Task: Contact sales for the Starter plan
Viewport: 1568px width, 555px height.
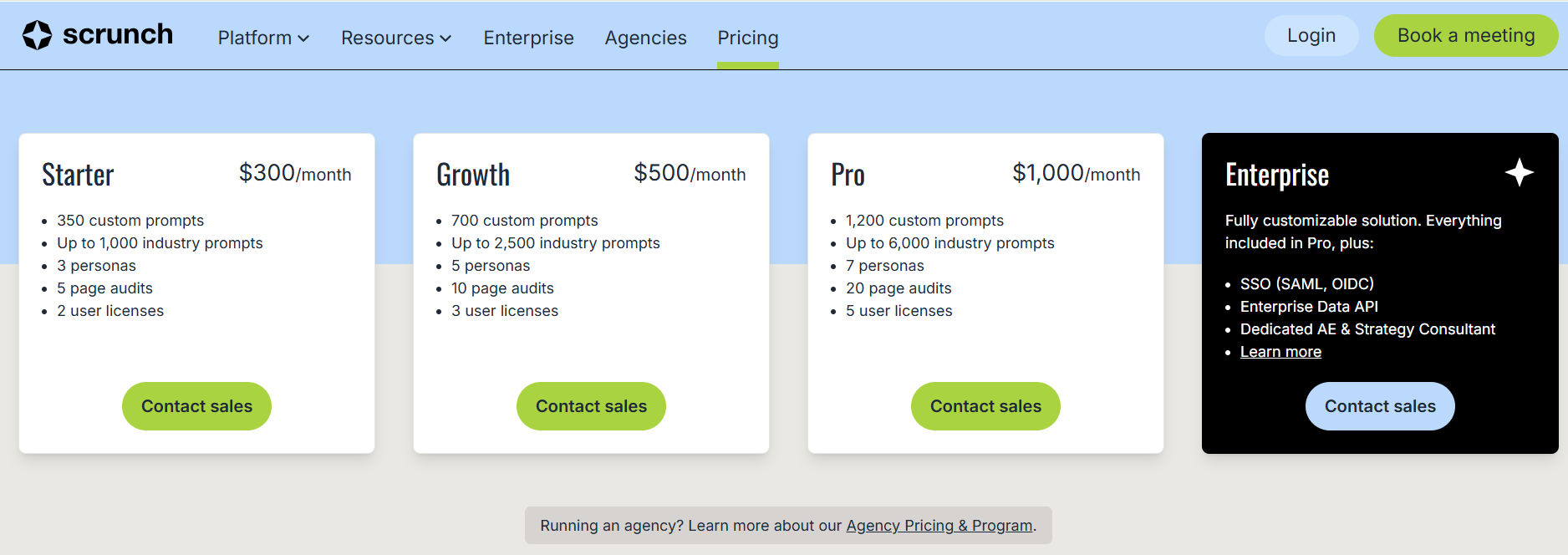Action: [x=196, y=406]
